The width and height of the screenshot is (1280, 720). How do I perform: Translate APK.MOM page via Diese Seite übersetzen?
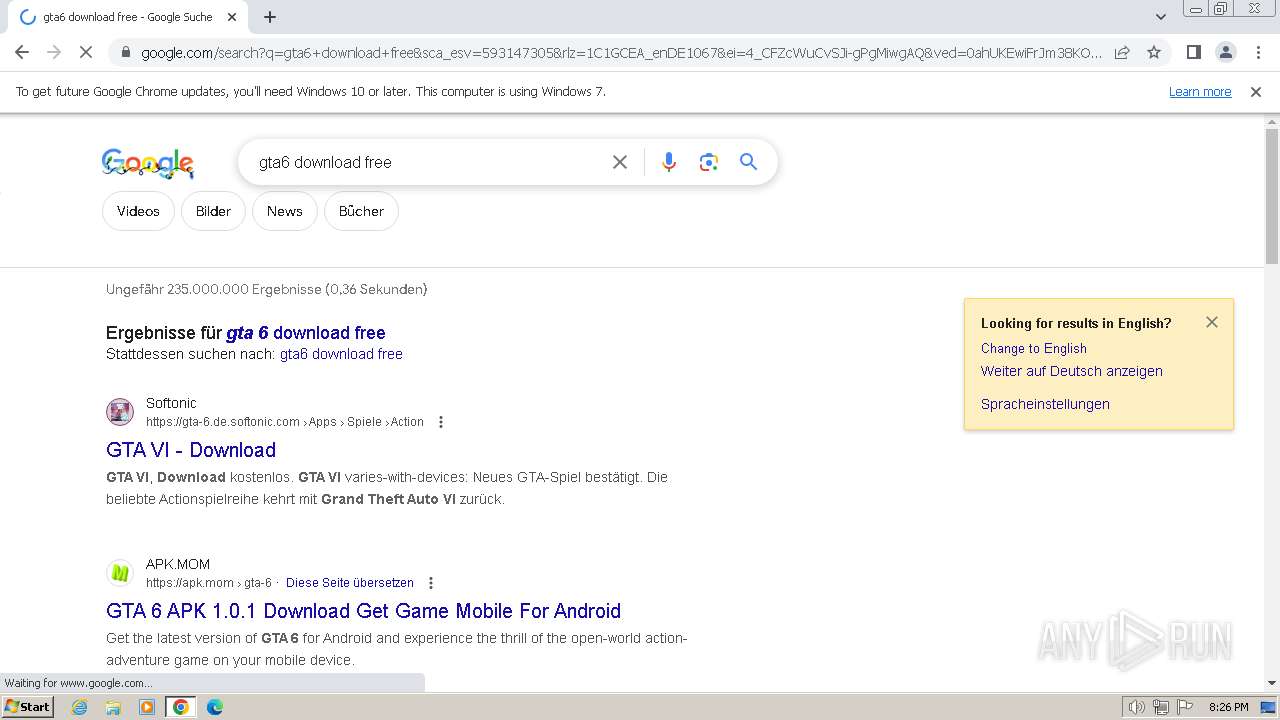(x=350, y=583)
